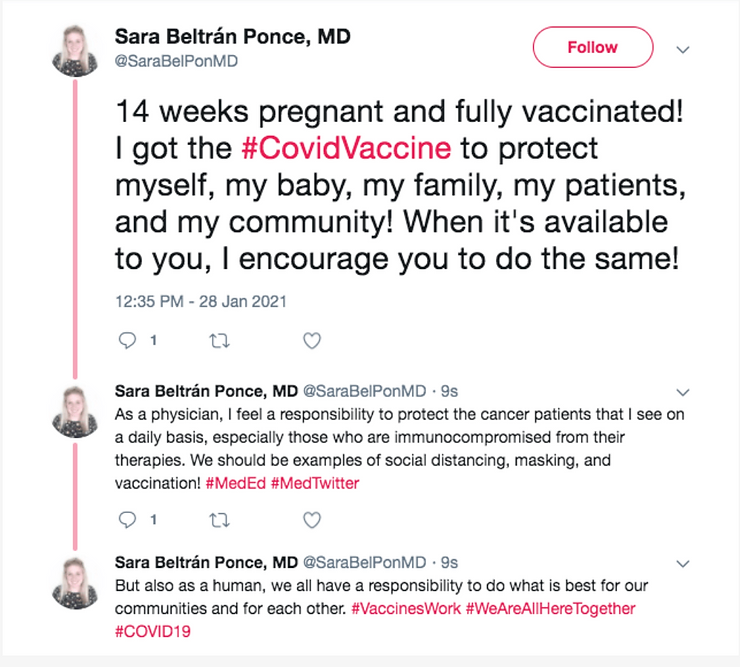The image size is (740, 667).
Task: Like the main fully vaccinated tweet
Action: pos(312,341)
